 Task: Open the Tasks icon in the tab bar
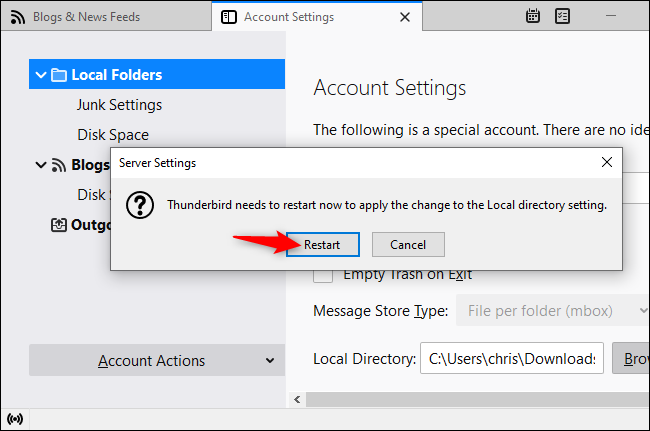click(563, 16)
